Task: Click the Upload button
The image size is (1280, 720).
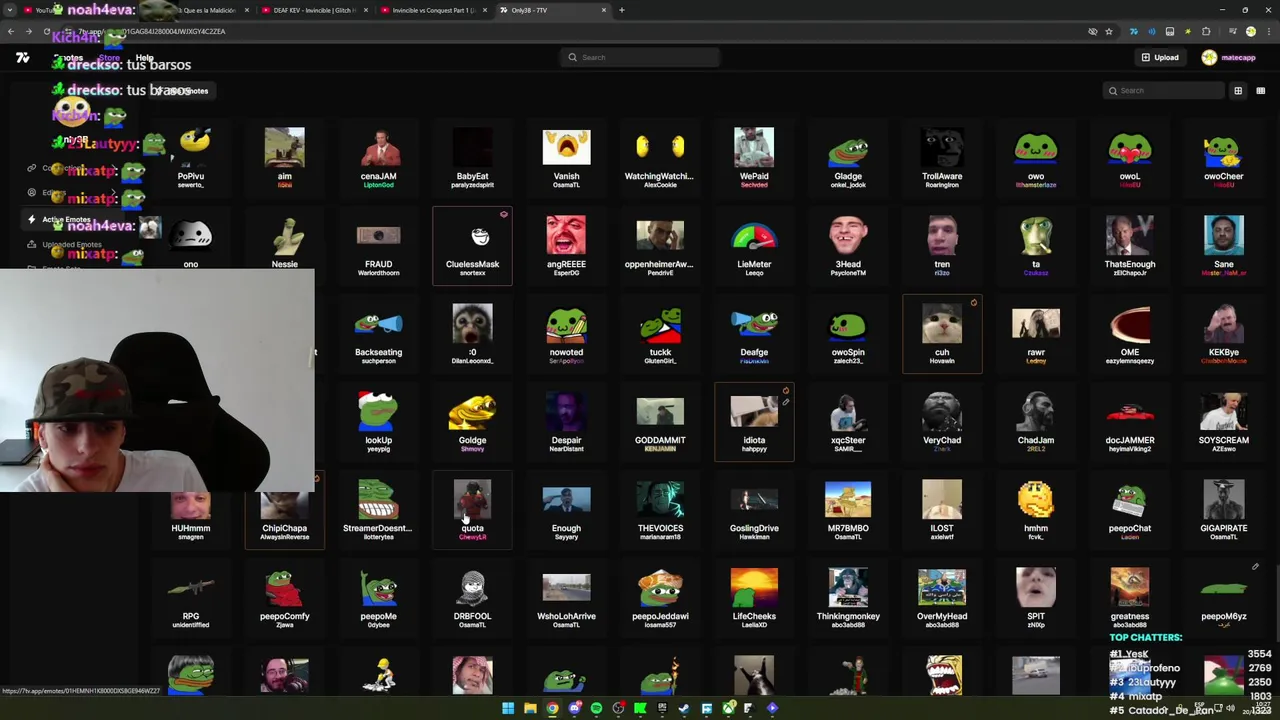Action: click(x=1160, y=57)
